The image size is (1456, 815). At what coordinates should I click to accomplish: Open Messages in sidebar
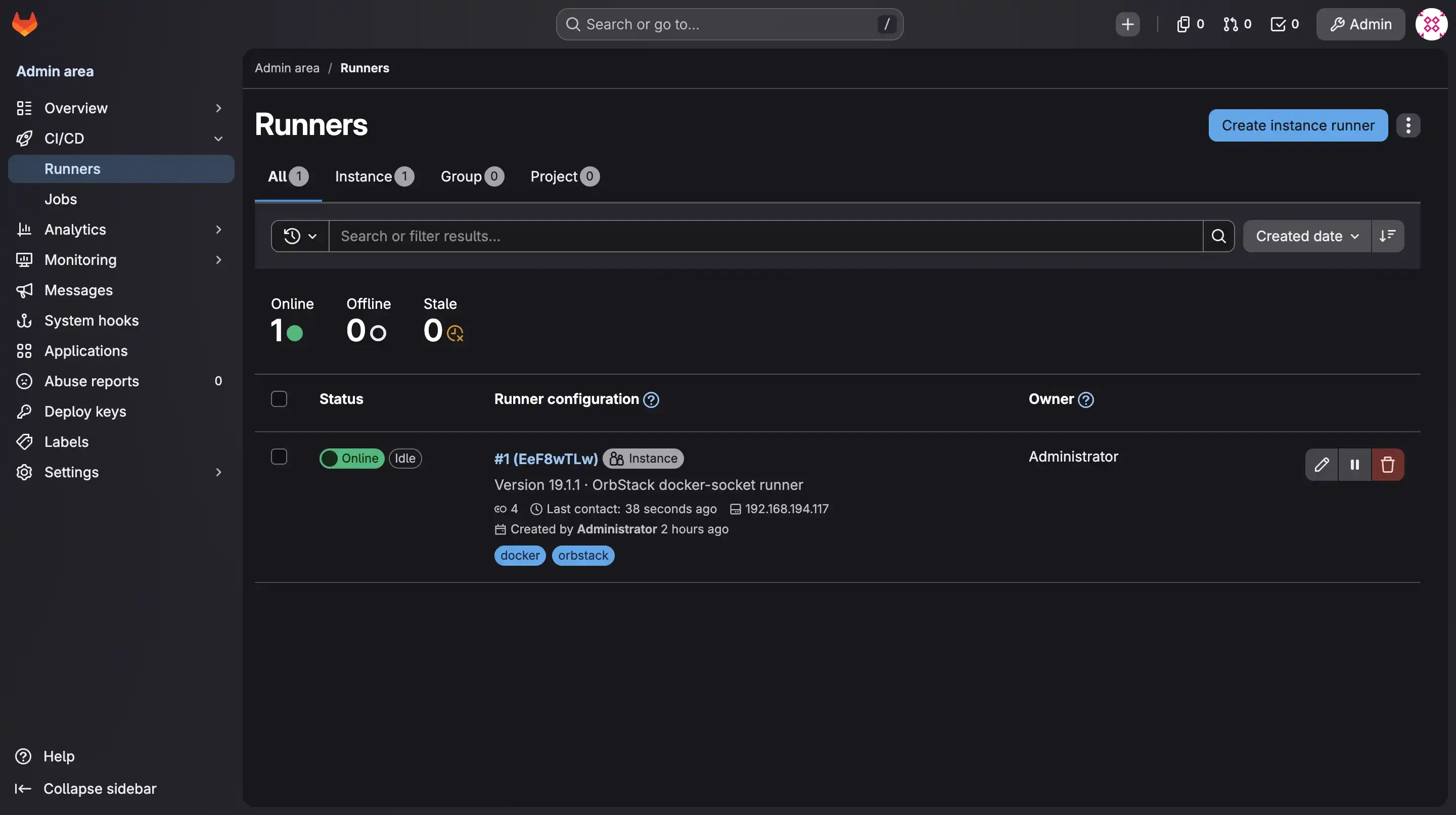(121, 291)
